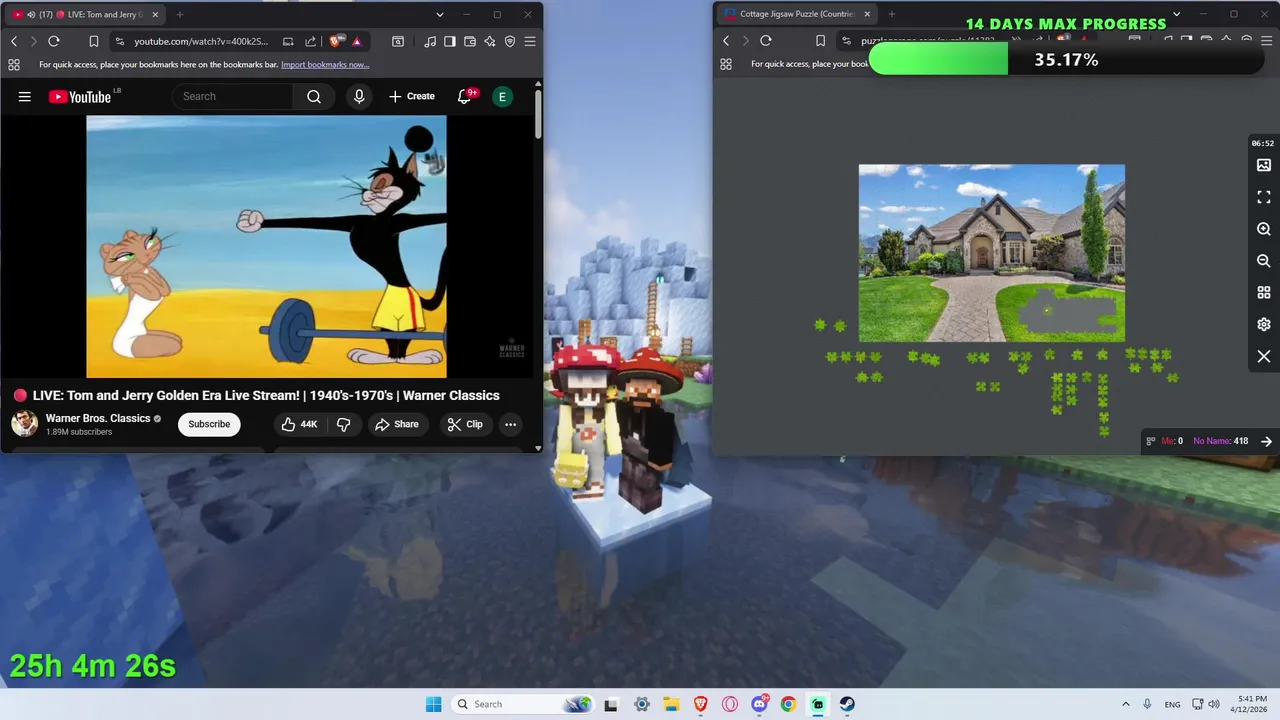Mute the audio icon on YouTube tab
This screenshot has width=1280, height=720.
tap(30, 15)
